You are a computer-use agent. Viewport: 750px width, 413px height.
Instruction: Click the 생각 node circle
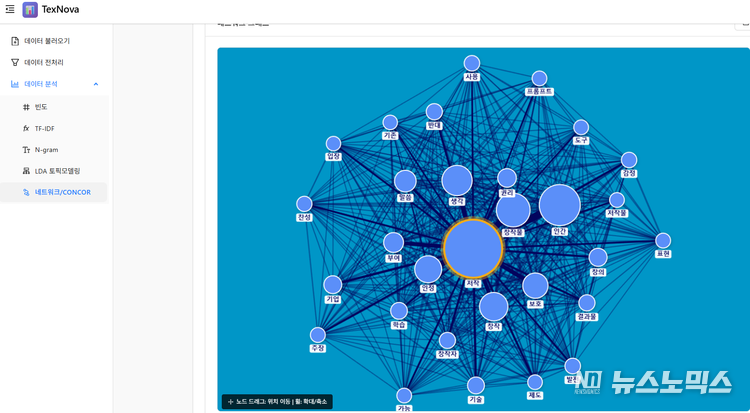pos(457,181)
